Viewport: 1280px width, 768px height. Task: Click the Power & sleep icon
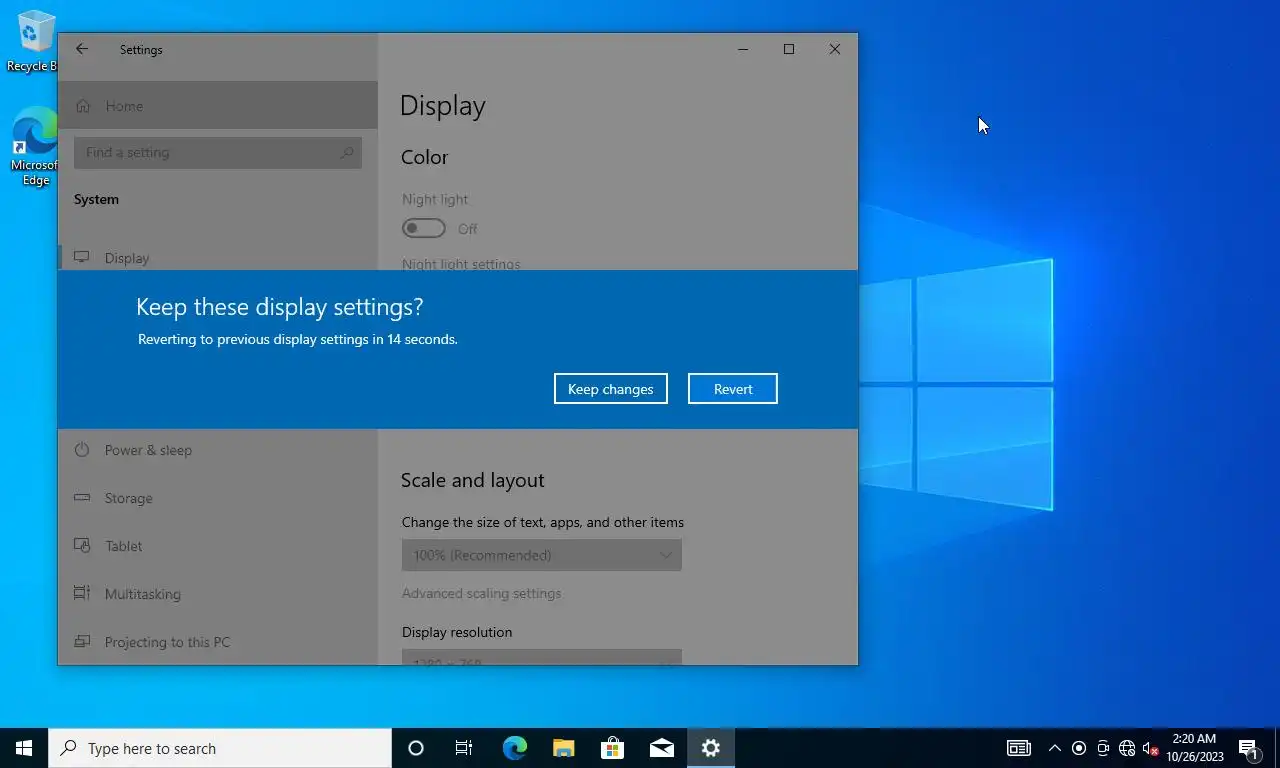[82, 450]
